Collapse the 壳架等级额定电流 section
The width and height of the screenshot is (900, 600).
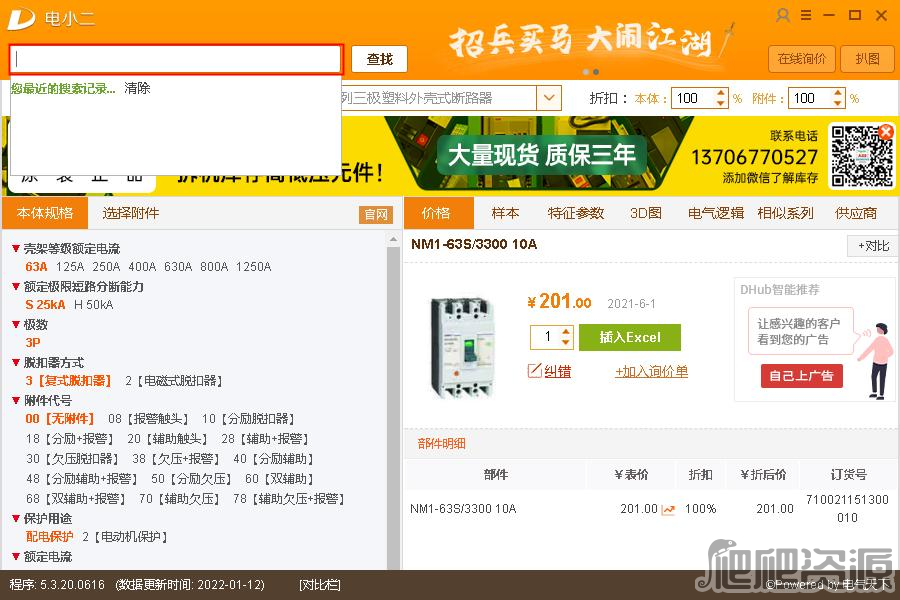[x=16, y=249]
